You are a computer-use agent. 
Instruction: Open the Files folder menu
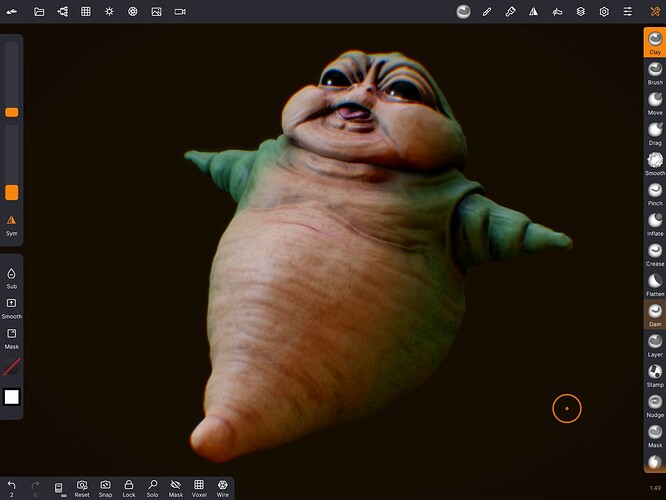point(39,12)
